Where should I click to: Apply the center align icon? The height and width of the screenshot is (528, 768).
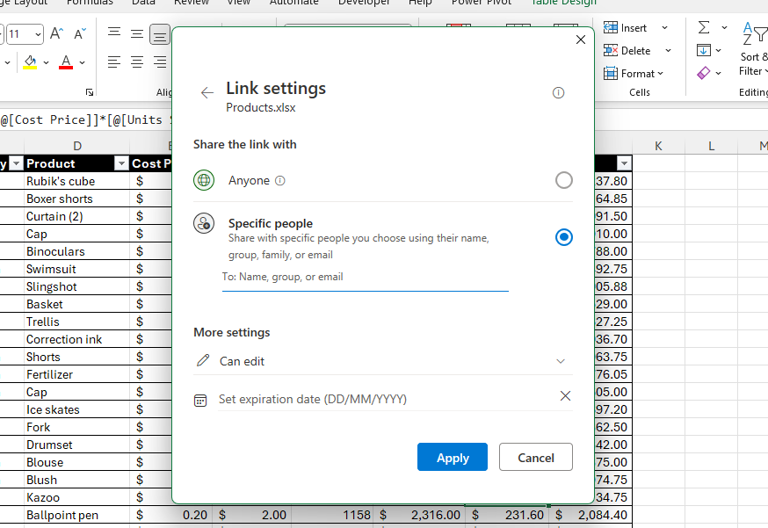[x=137, y=62]
